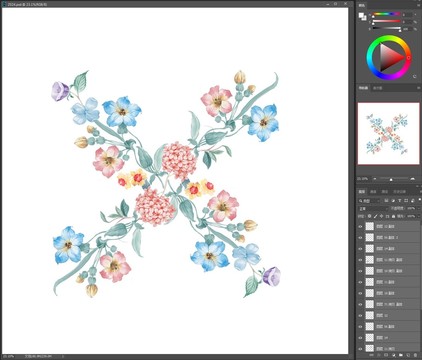Adjust the rainbow hue slider in Color panel
The image size is (422, 360).
[x=386, y=14]
